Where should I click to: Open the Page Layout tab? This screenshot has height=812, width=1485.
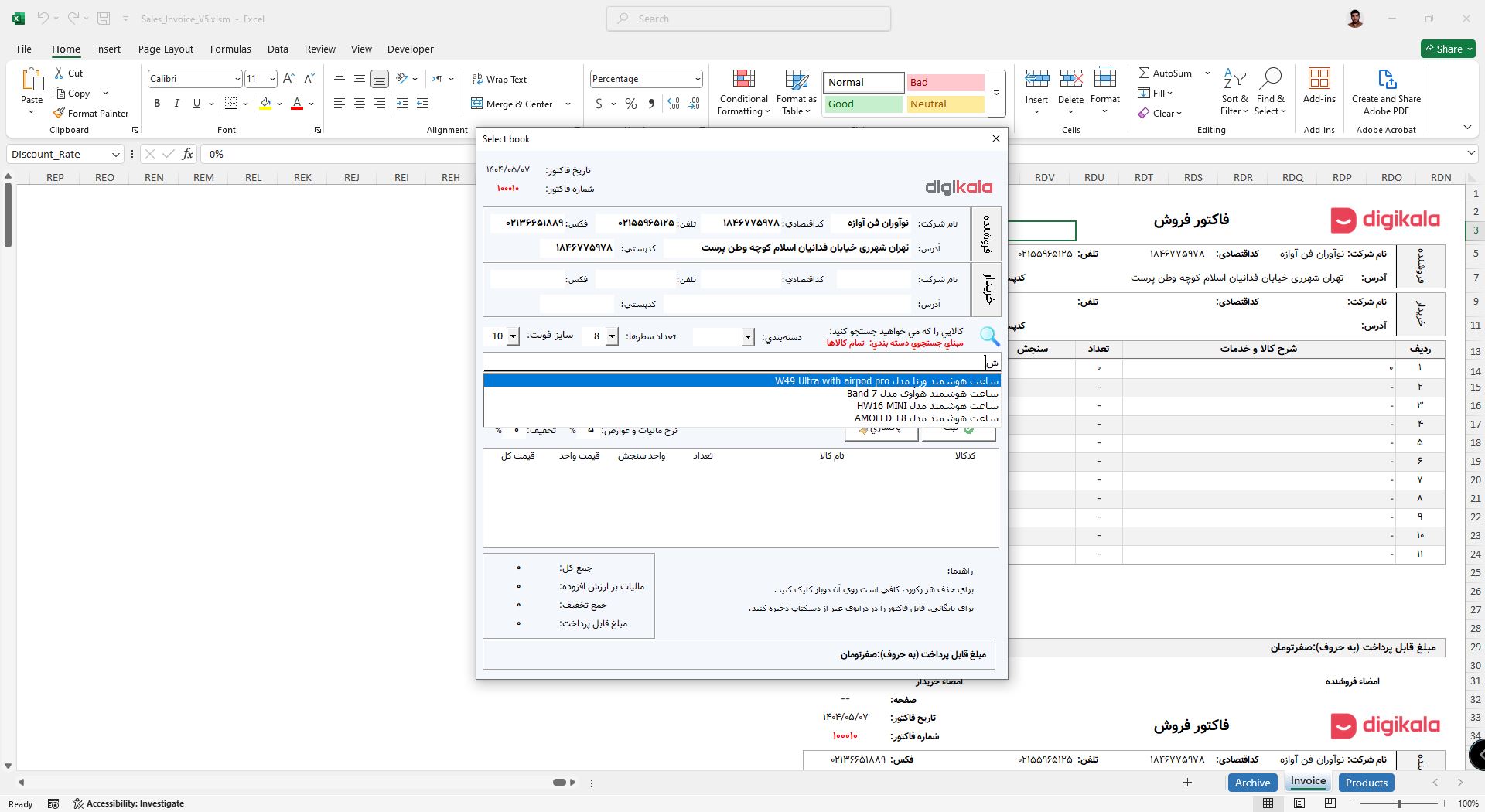tap(166, 49)
